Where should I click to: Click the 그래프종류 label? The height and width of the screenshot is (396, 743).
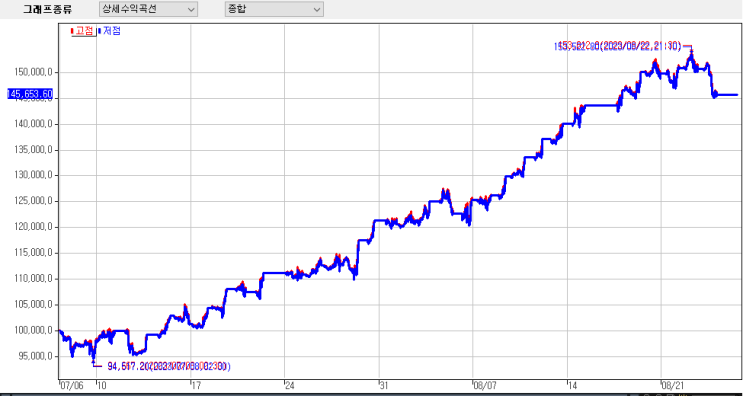47,9
